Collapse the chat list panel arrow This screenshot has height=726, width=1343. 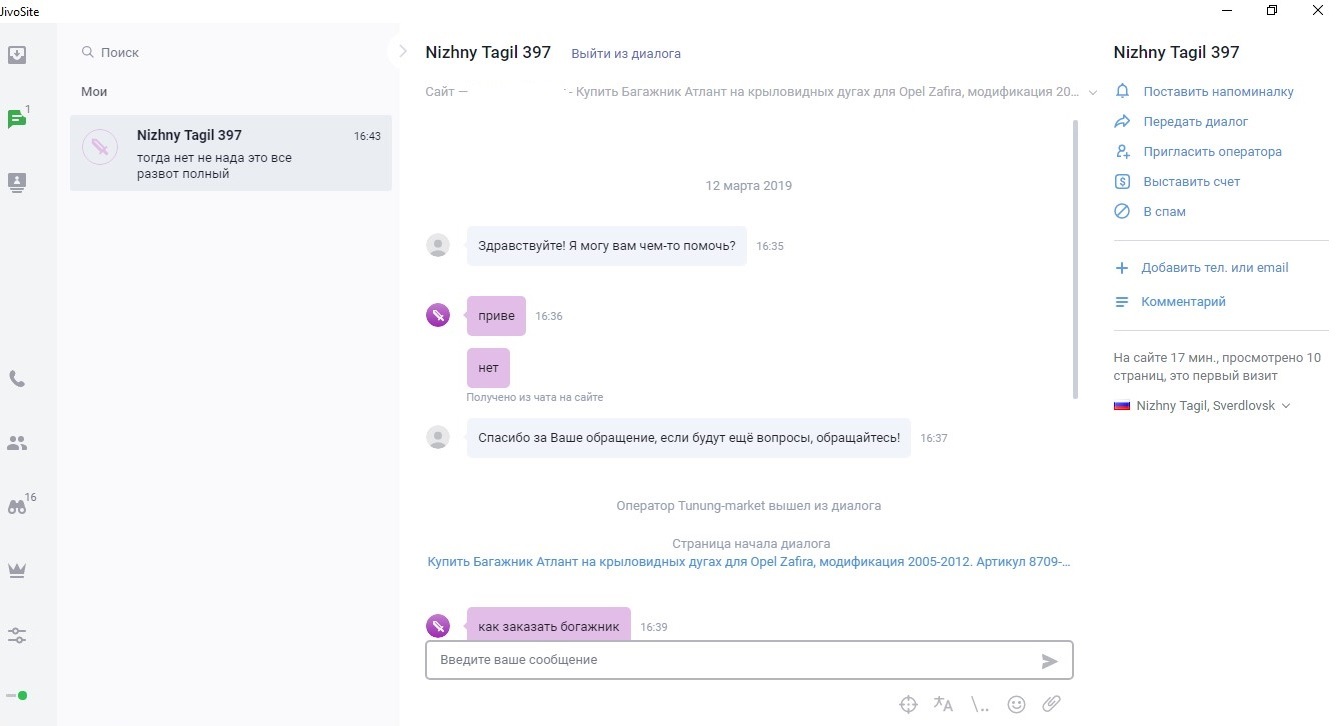pyautogui.click(x=403, y=51)
